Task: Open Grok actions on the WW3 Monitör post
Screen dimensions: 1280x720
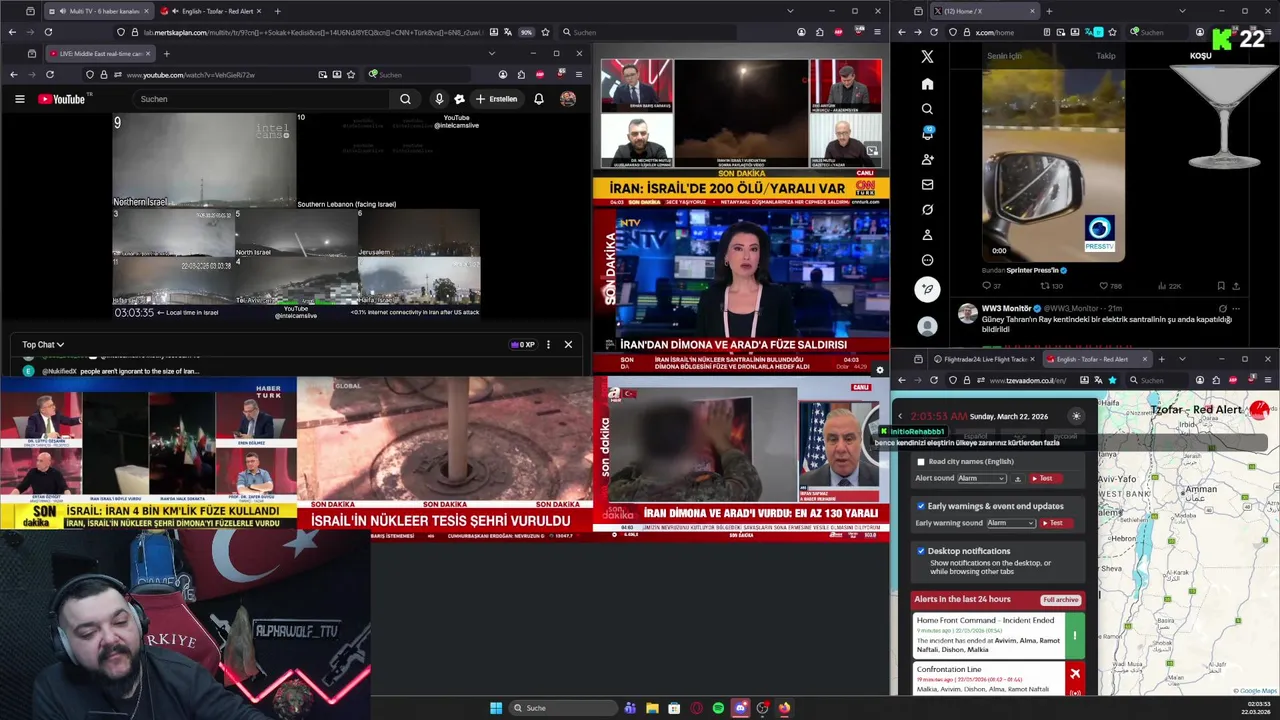Action: point(1222,308)
